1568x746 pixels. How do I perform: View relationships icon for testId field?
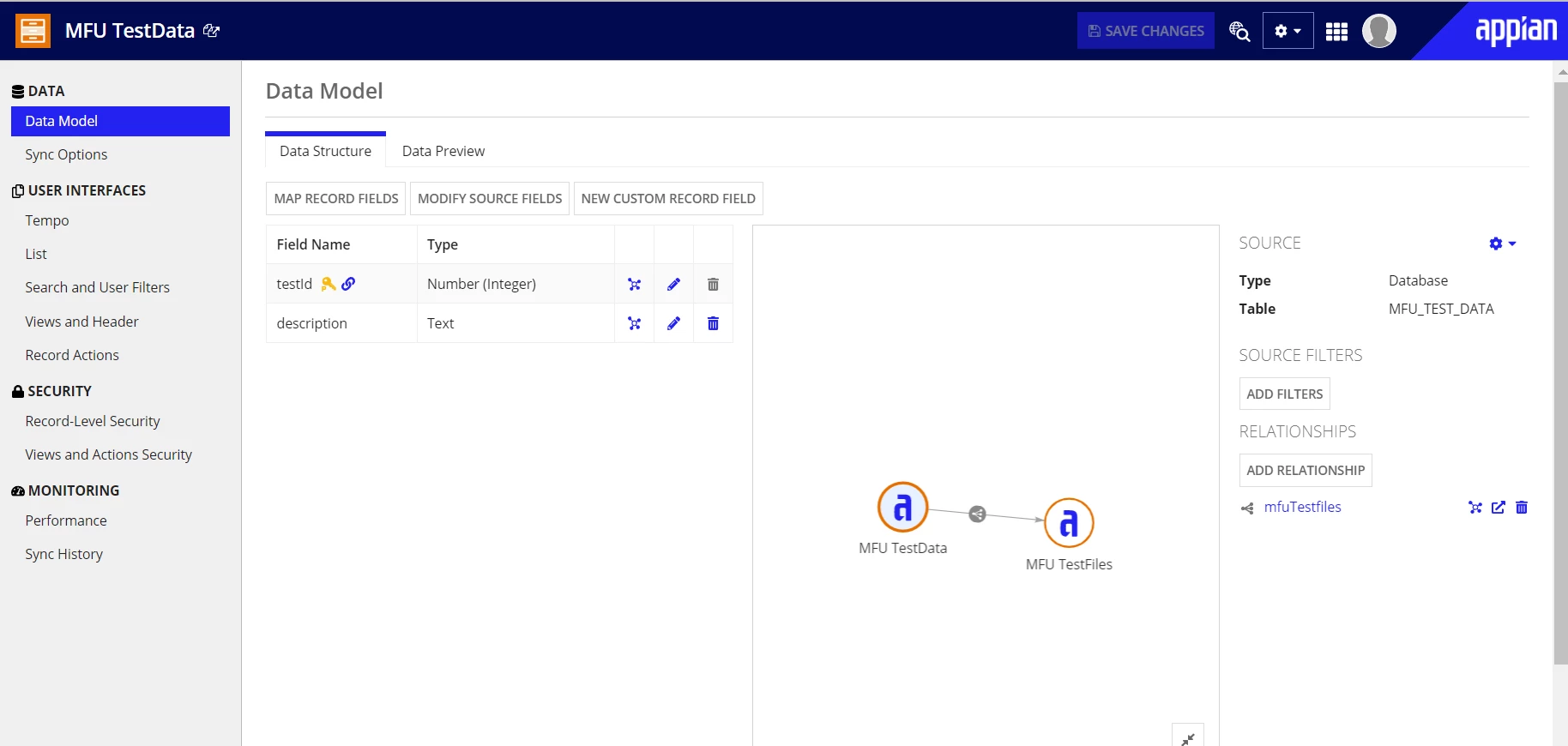pos(635,285)
